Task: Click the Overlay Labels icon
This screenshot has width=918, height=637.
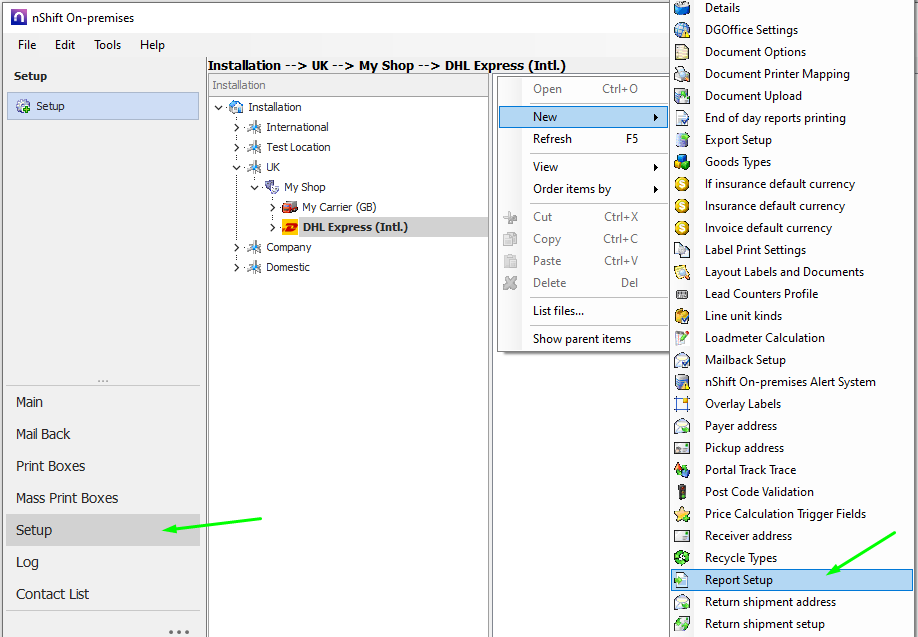Action: (682, 404)
